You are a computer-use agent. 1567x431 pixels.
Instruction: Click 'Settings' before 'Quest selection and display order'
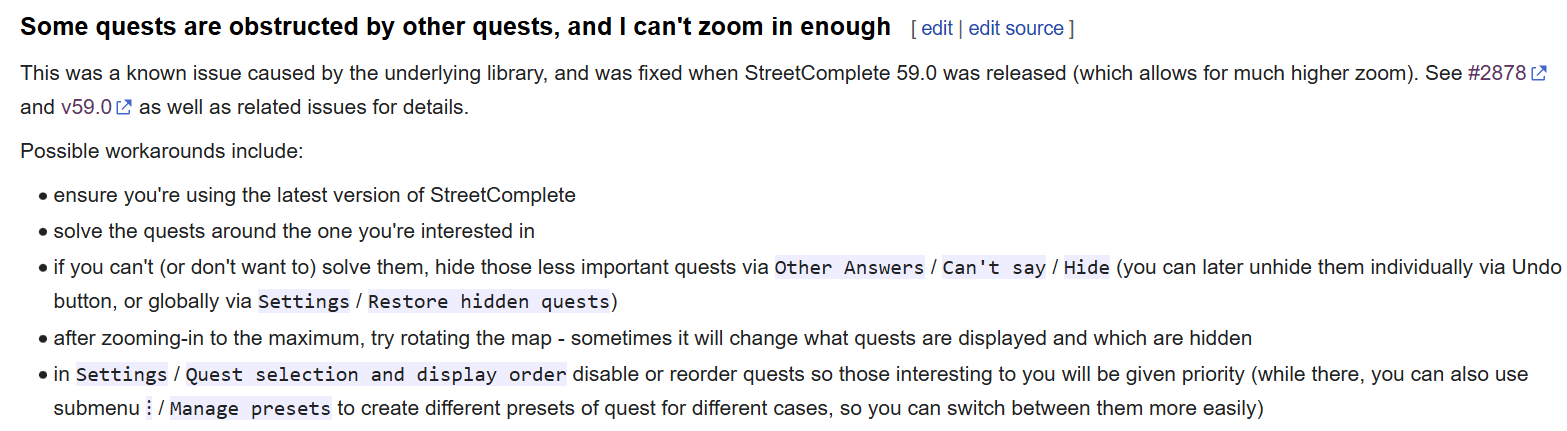(x=122, y=375)
